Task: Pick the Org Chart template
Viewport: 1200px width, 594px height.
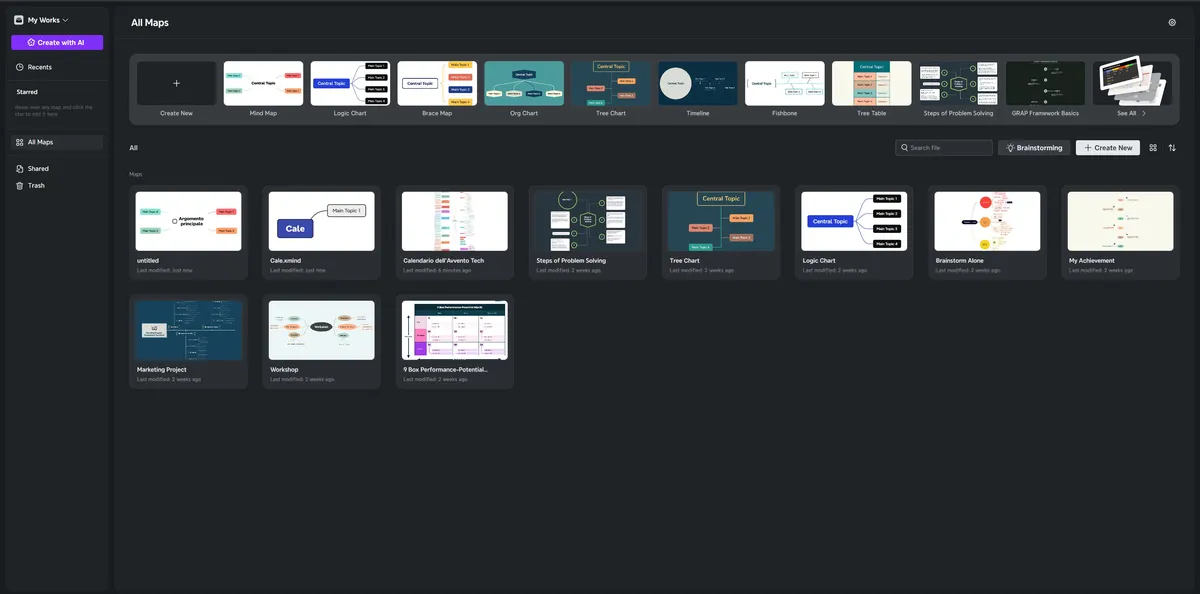Action: coord(524,84)
